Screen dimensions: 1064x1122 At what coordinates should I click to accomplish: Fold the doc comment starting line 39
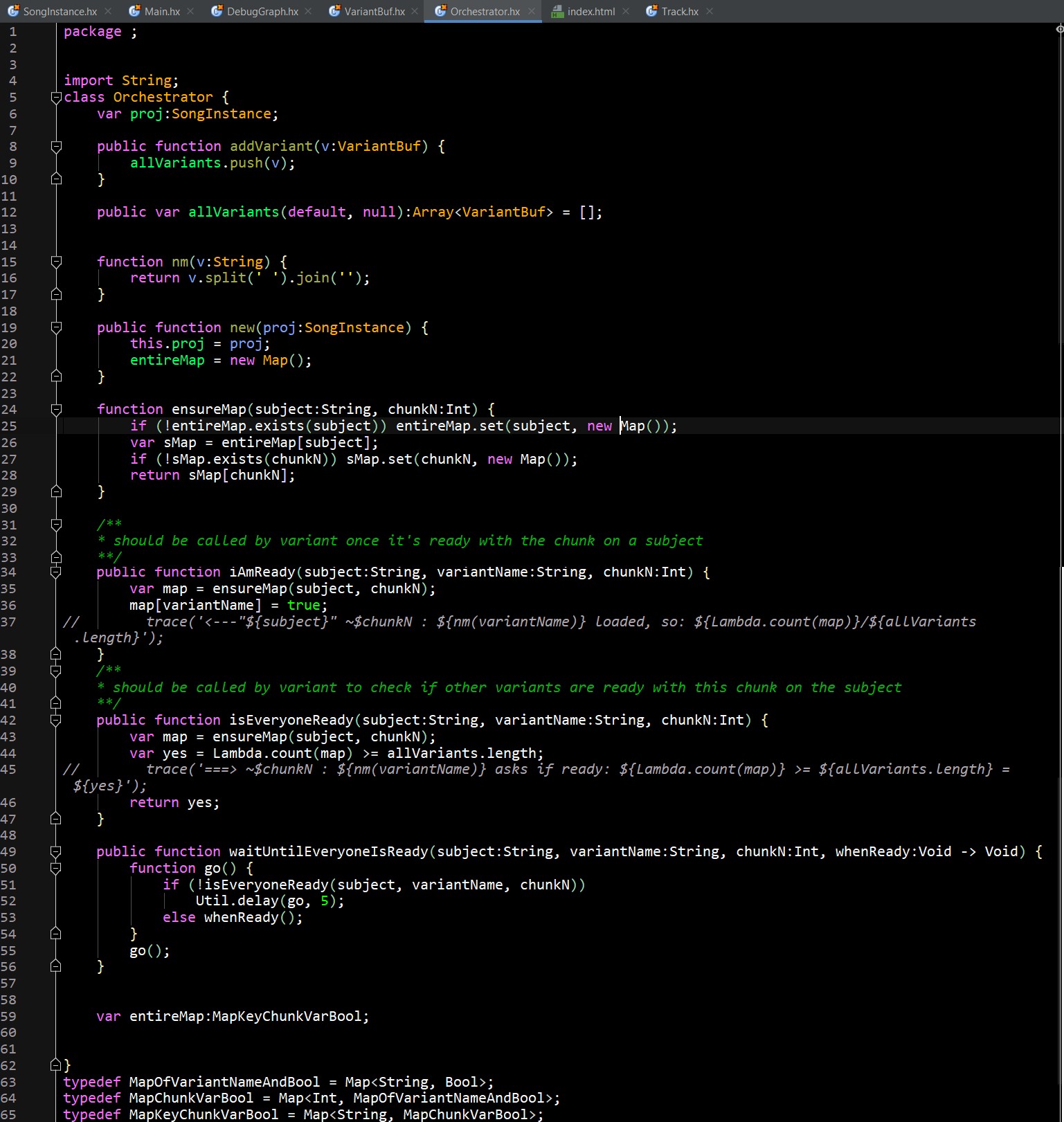56,671
